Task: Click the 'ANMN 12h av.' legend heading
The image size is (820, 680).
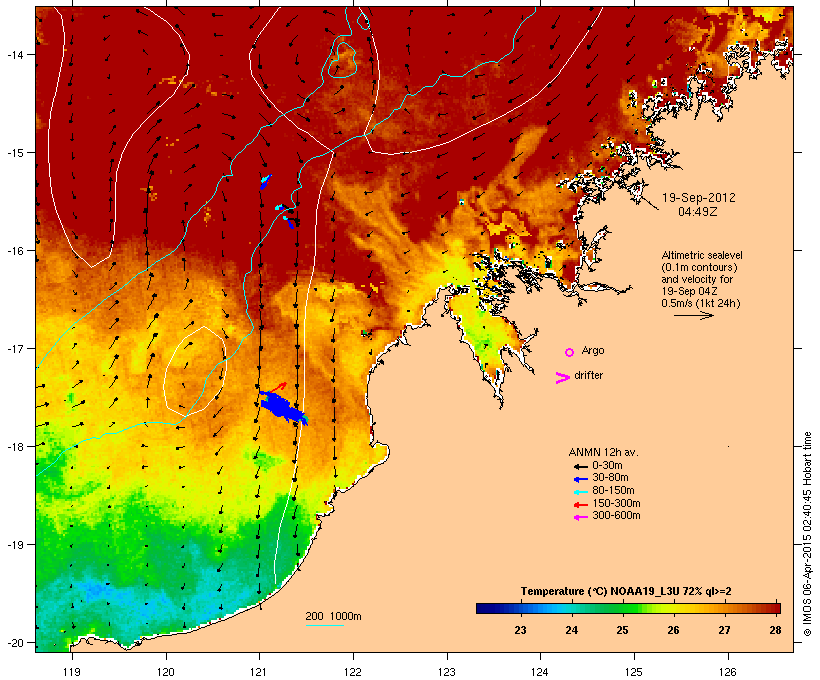Action: (603, 452)
